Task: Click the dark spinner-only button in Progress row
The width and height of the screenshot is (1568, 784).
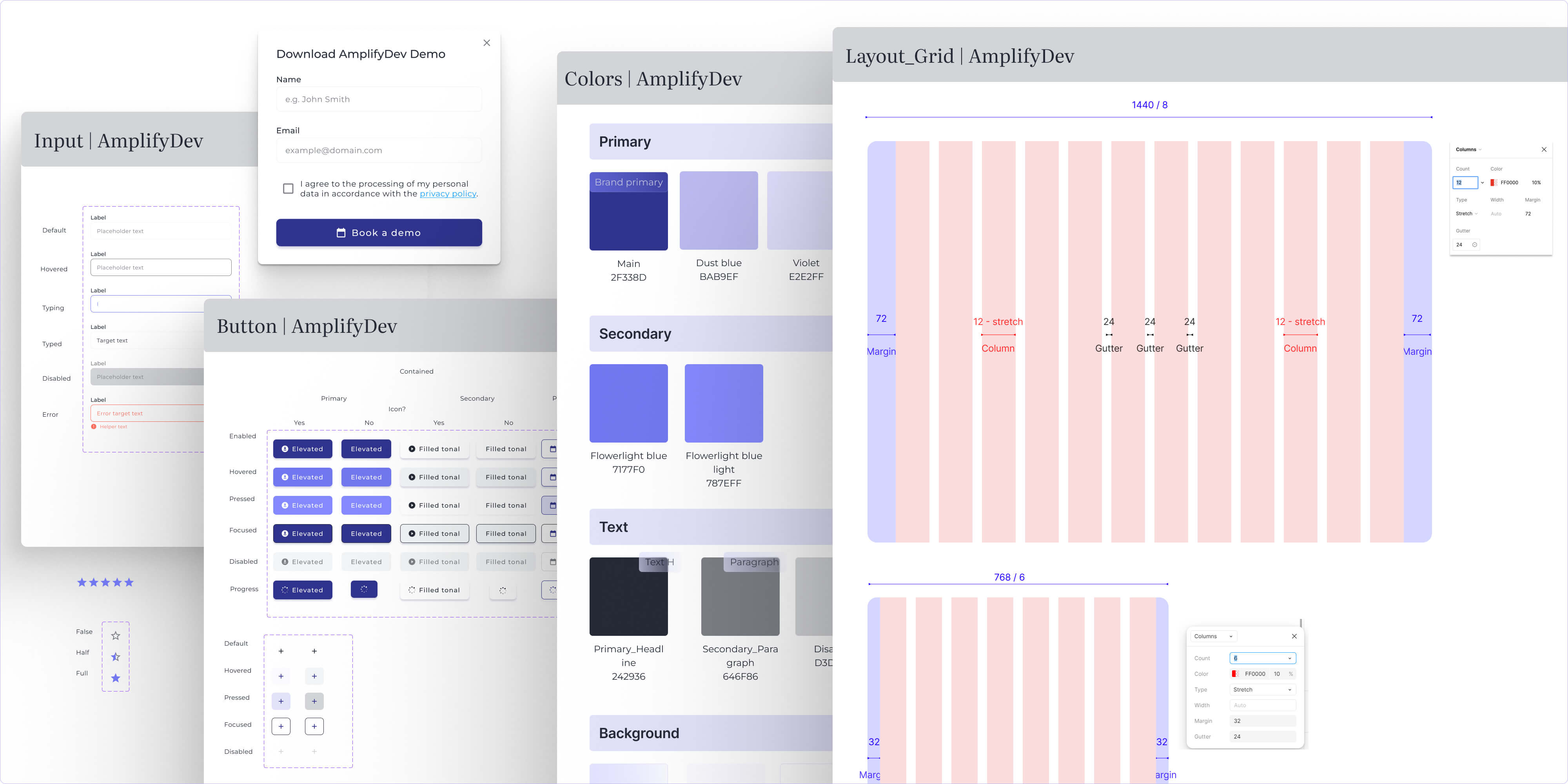Action: click(x=364, y=589)
